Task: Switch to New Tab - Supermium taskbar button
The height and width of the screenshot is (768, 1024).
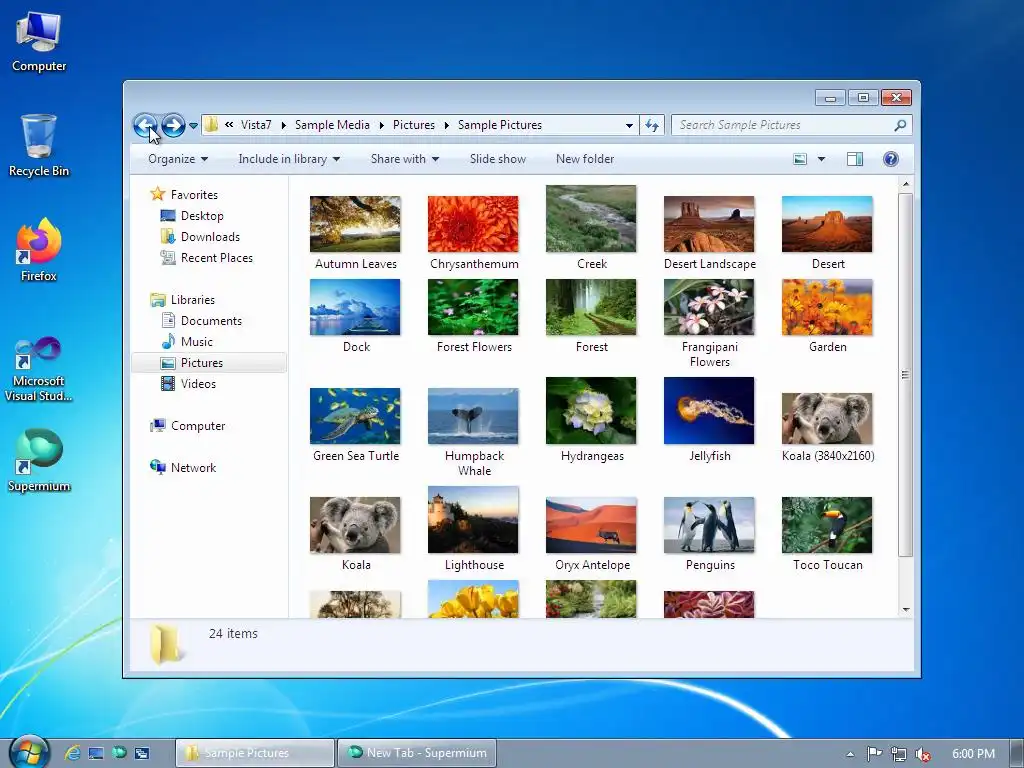Action: (417, 753)
